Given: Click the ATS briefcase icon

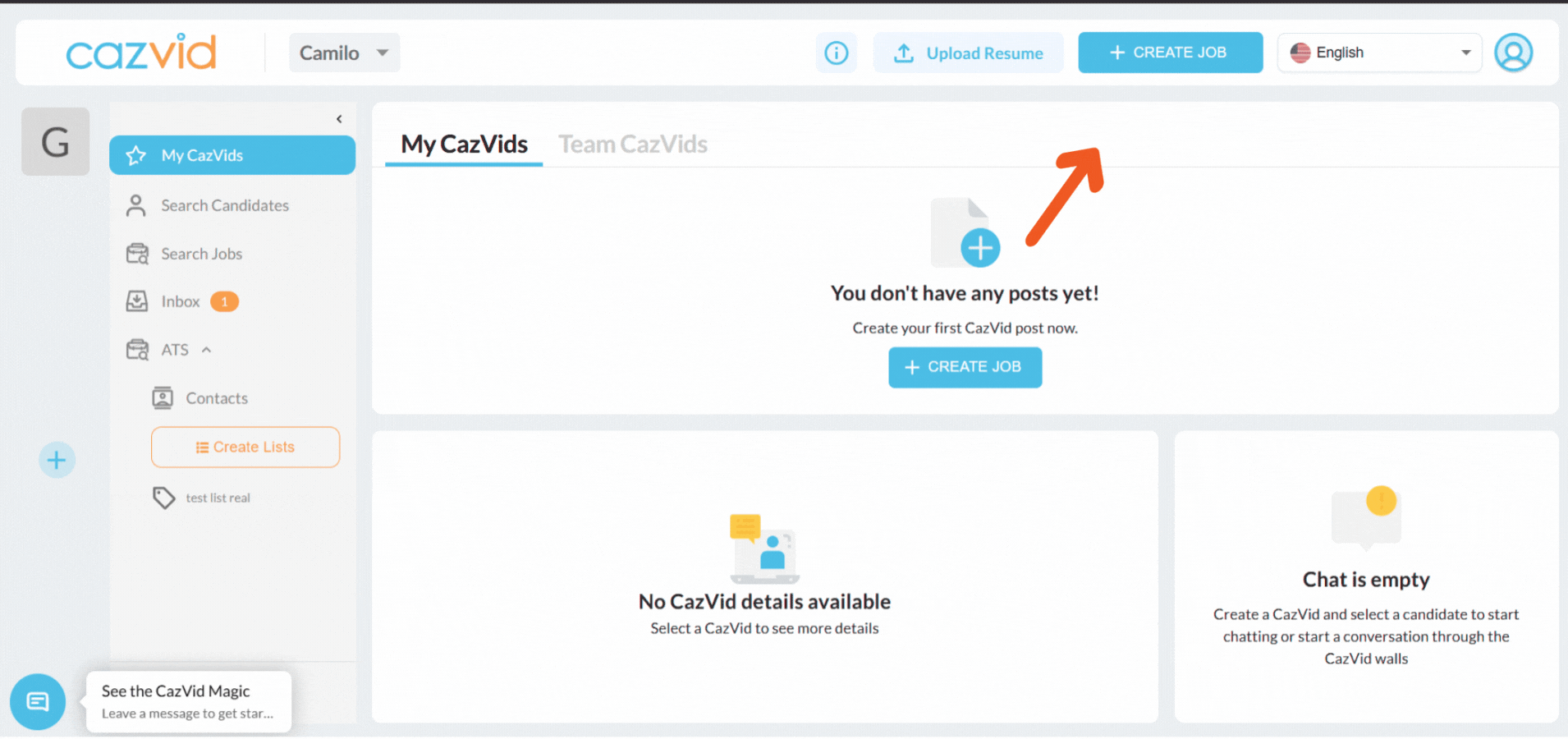Looking at the screenshot, I should [x=137, y=350].
